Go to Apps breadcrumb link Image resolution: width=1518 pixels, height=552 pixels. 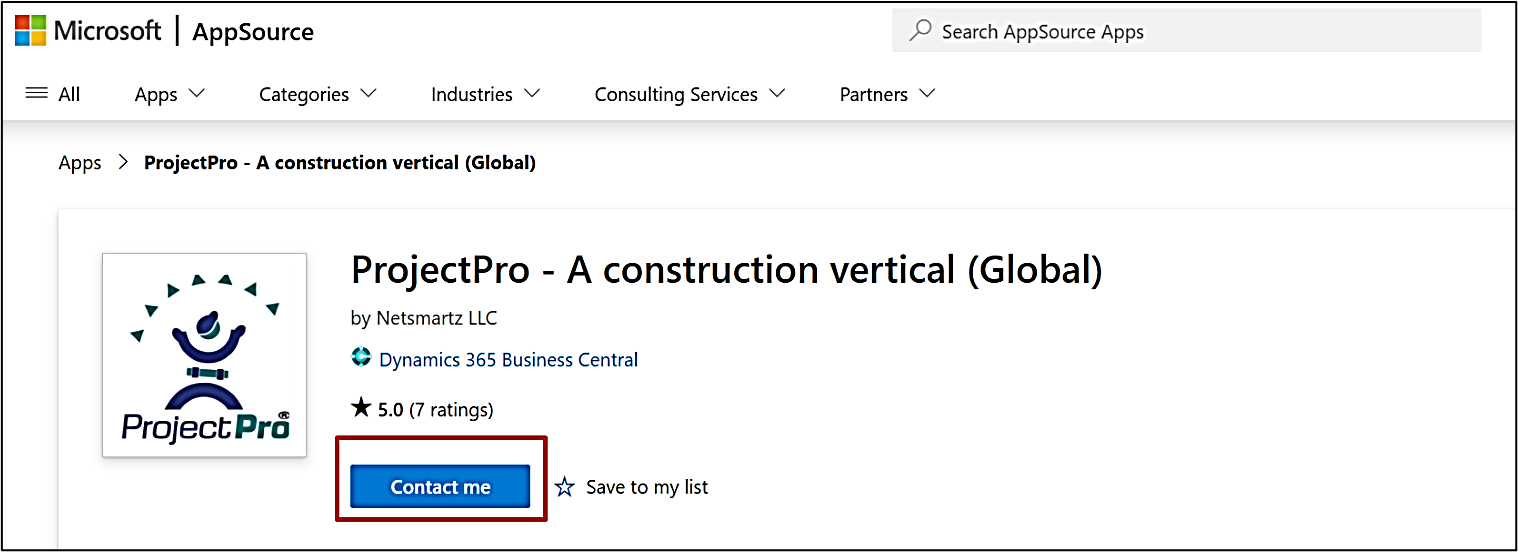coord(80,162)
